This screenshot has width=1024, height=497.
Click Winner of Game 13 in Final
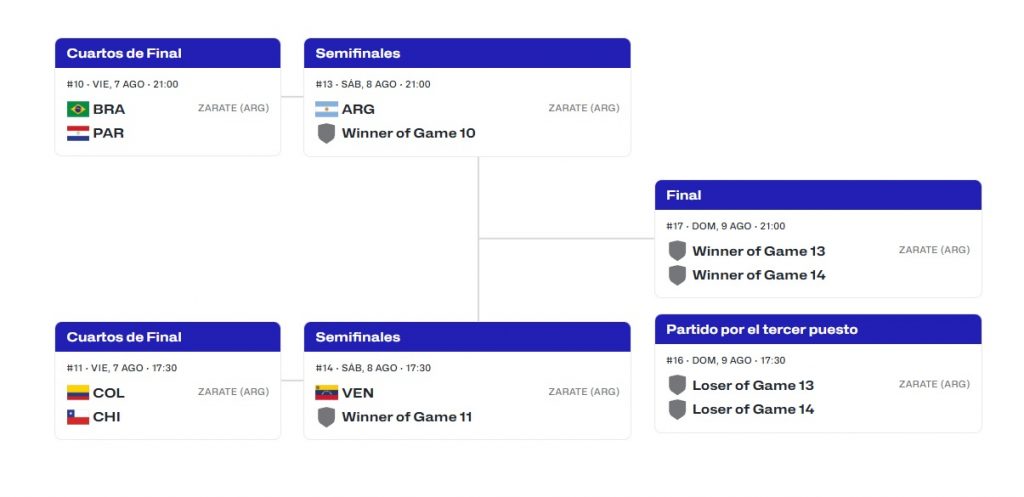tap(759, 251)
